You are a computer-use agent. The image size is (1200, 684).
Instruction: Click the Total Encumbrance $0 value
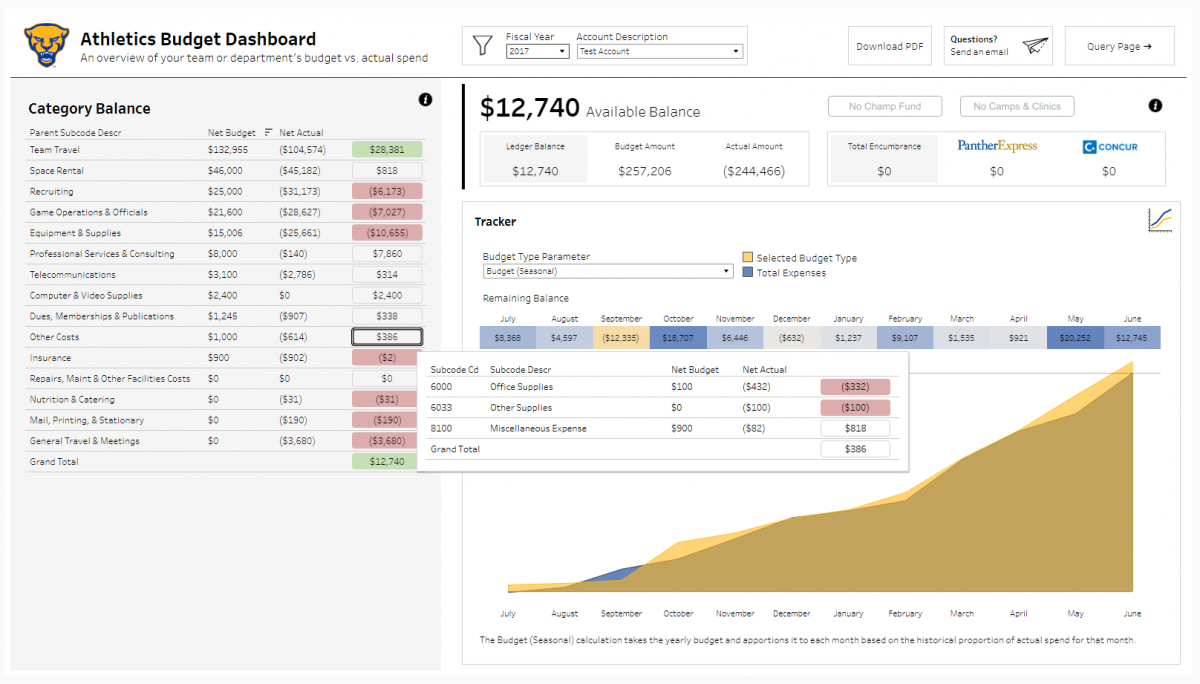pyautogui.click(x=884, y=171)
